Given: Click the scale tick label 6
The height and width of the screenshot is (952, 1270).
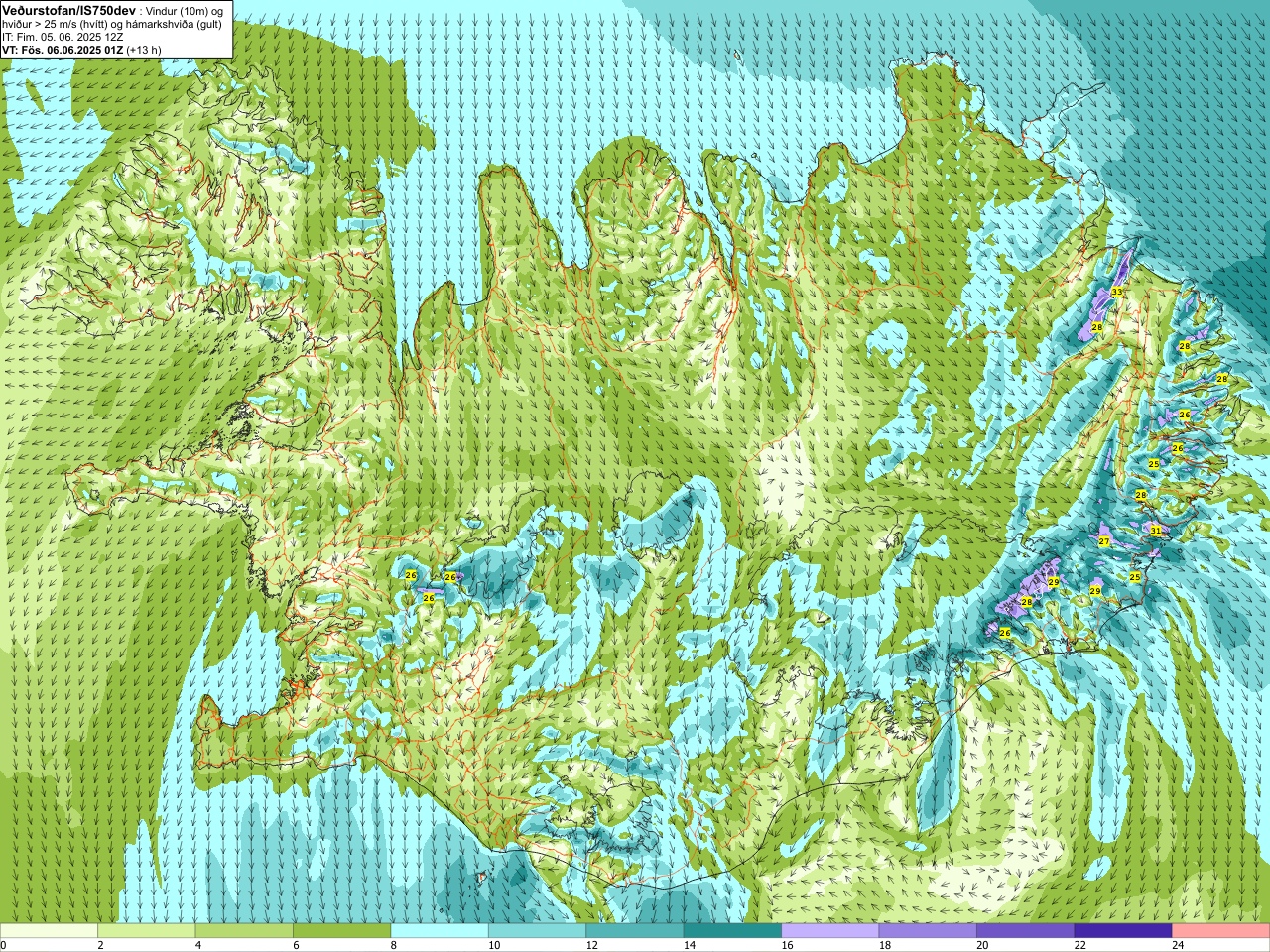Looking at the screenshot, I should pyautogui.click(x=296, y=946).
